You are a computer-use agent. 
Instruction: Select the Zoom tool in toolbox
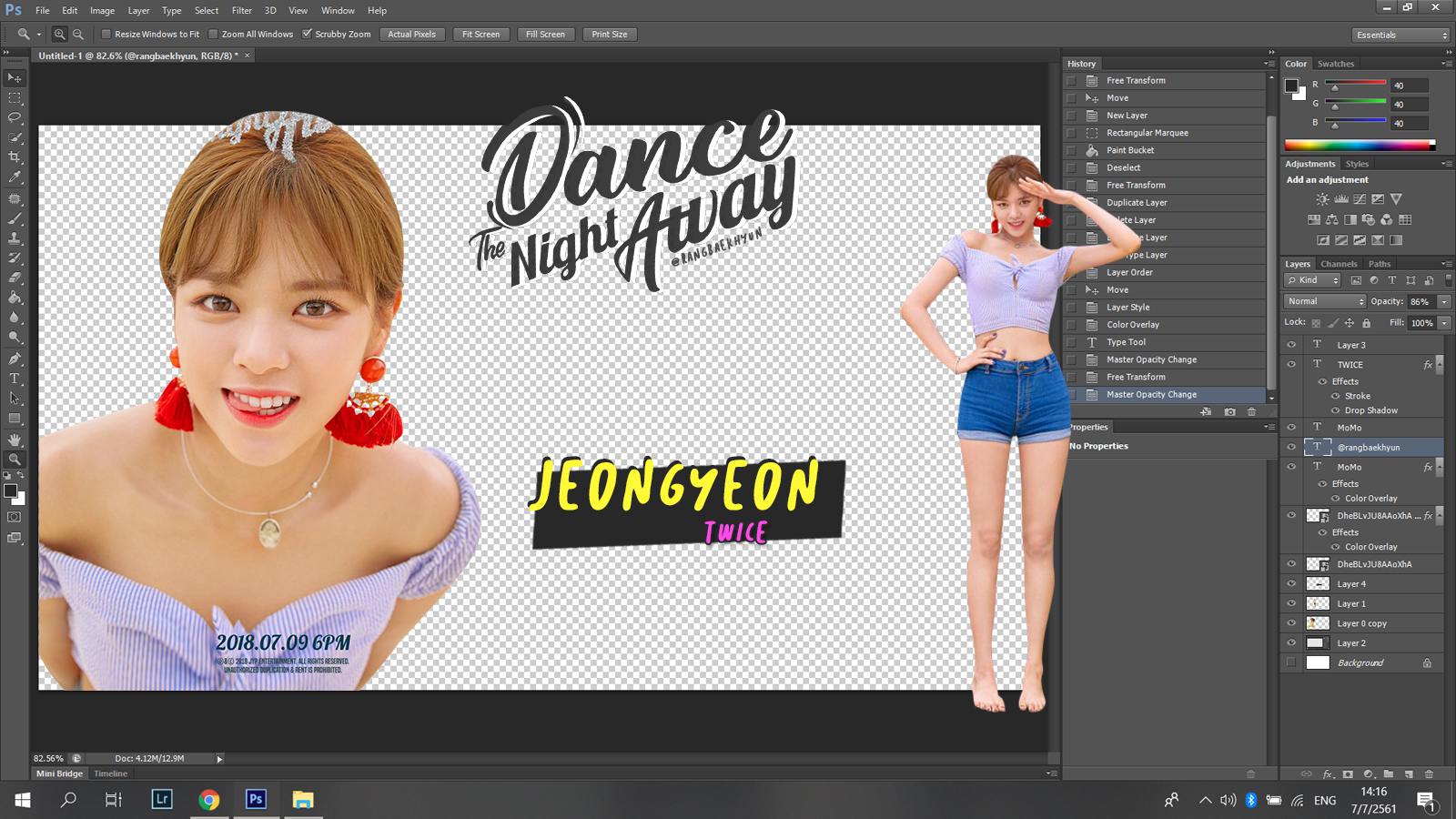[x=15, y=460]
